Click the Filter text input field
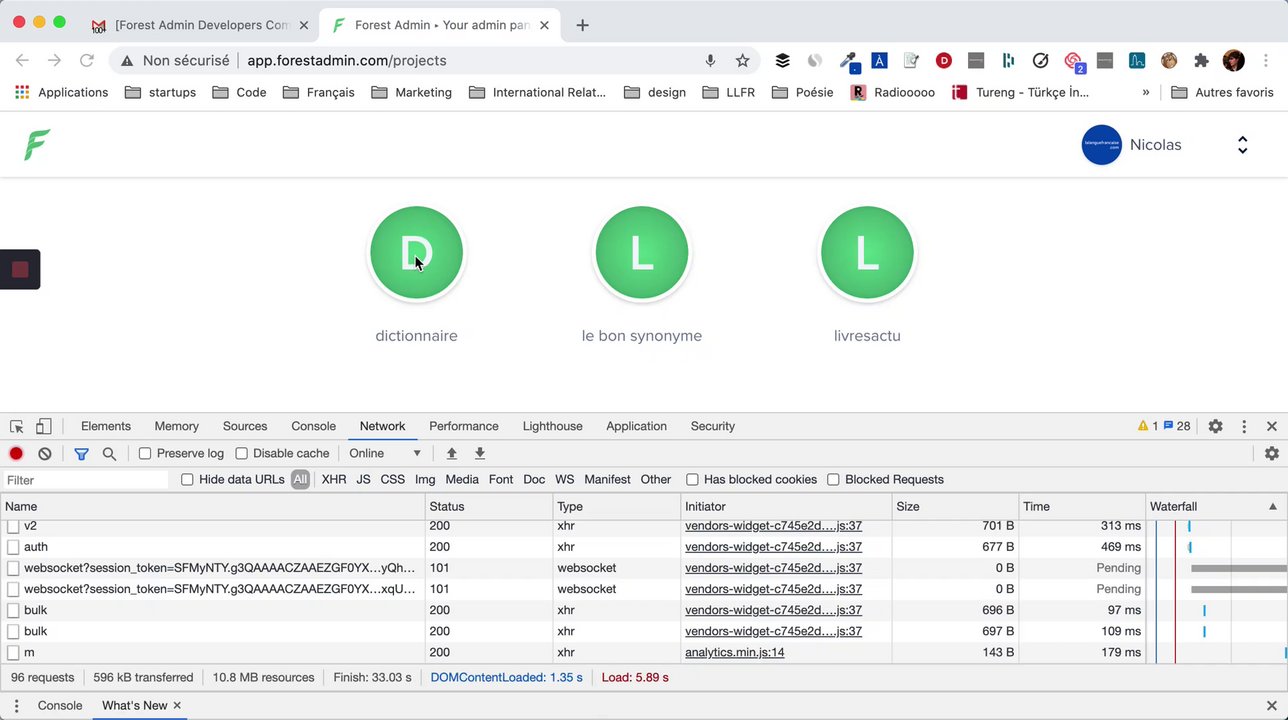The height and width of the screenshot is (720, 1288). (87, 480)
